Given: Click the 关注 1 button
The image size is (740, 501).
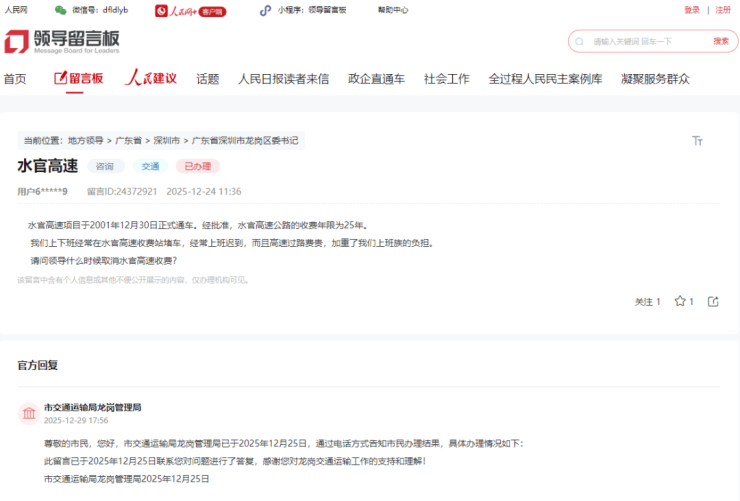Looking at the screenshot, I should tap(647, 302).
